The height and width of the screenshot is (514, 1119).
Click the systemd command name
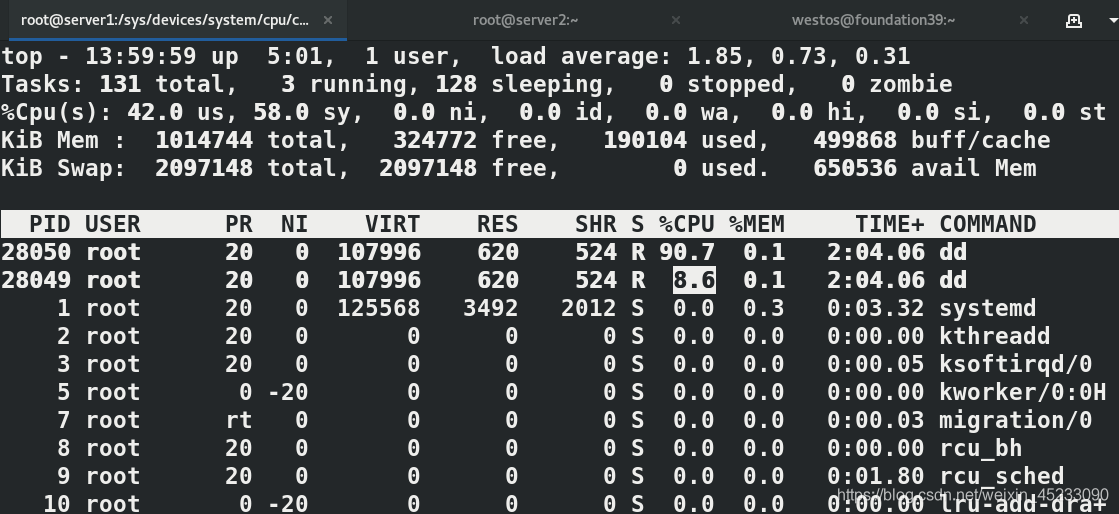[988, 308]
